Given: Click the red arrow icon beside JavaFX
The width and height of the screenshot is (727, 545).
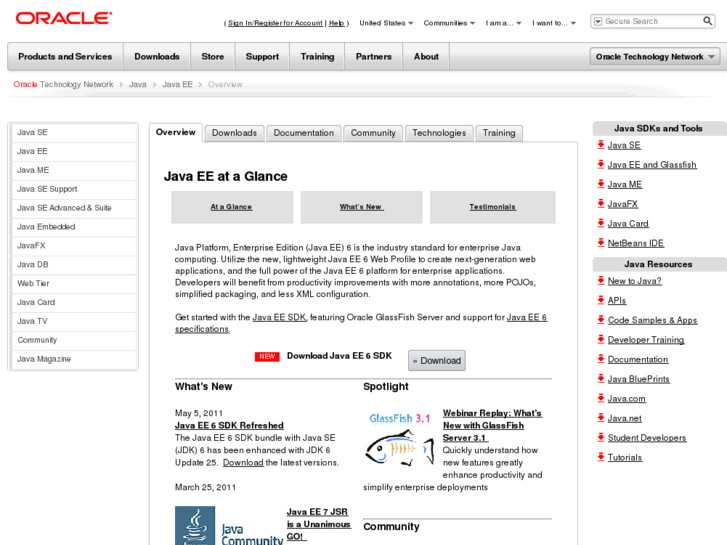Looking at the screenshot, I should (x=601, y=204).
